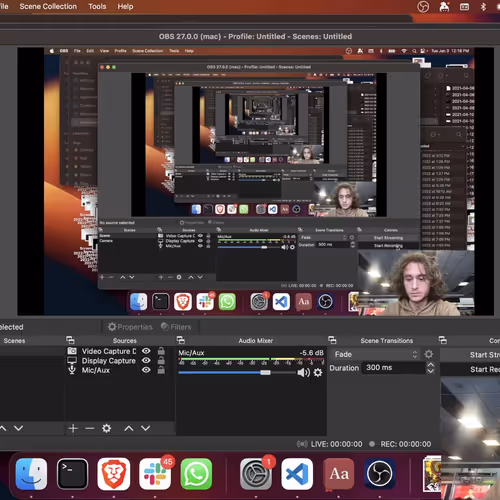Click OBS Studio icon in the Dock
The width and height of the screenshot is (500, 500).
point(379,474)
